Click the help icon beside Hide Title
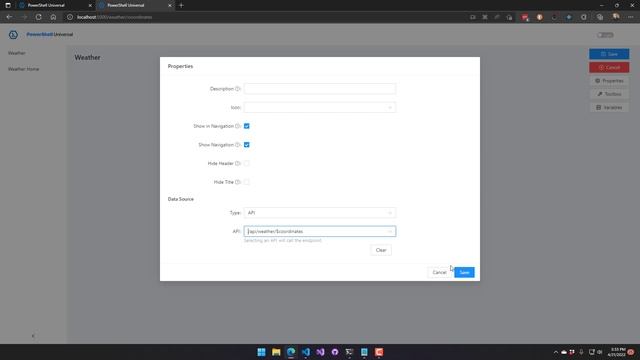Image resolution: width=640 pixels, height=360 pixels. click(x=238, y=182)
